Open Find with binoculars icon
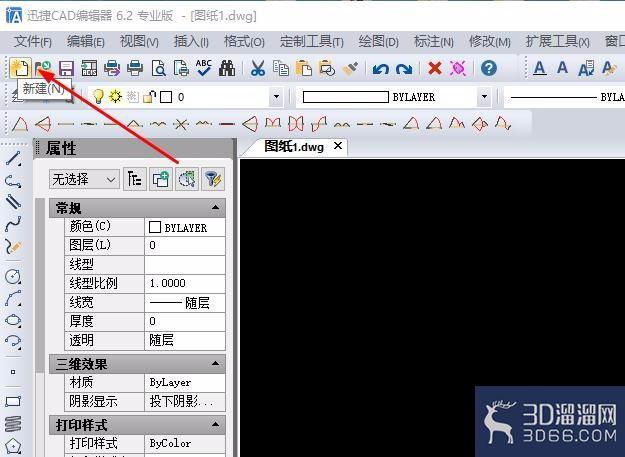The width and height of the screenshot is (625, 457). (x=227, y=68)
